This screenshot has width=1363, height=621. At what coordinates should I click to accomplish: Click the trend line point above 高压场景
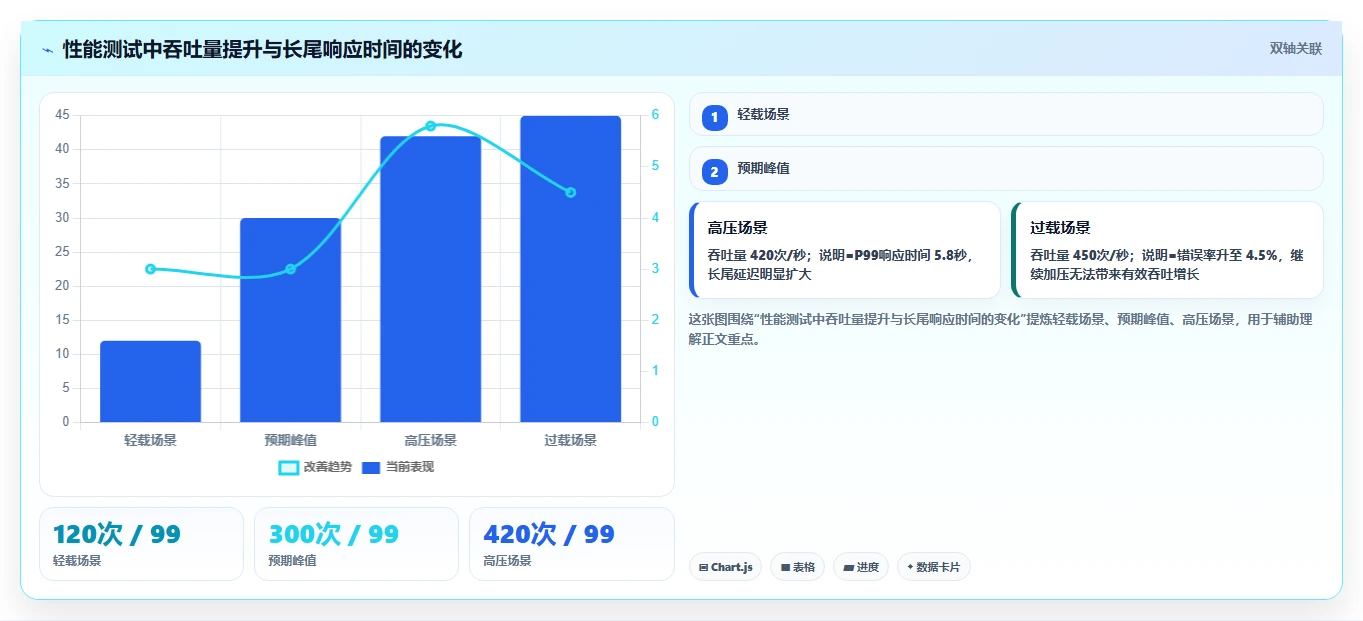tap(430, 126)
